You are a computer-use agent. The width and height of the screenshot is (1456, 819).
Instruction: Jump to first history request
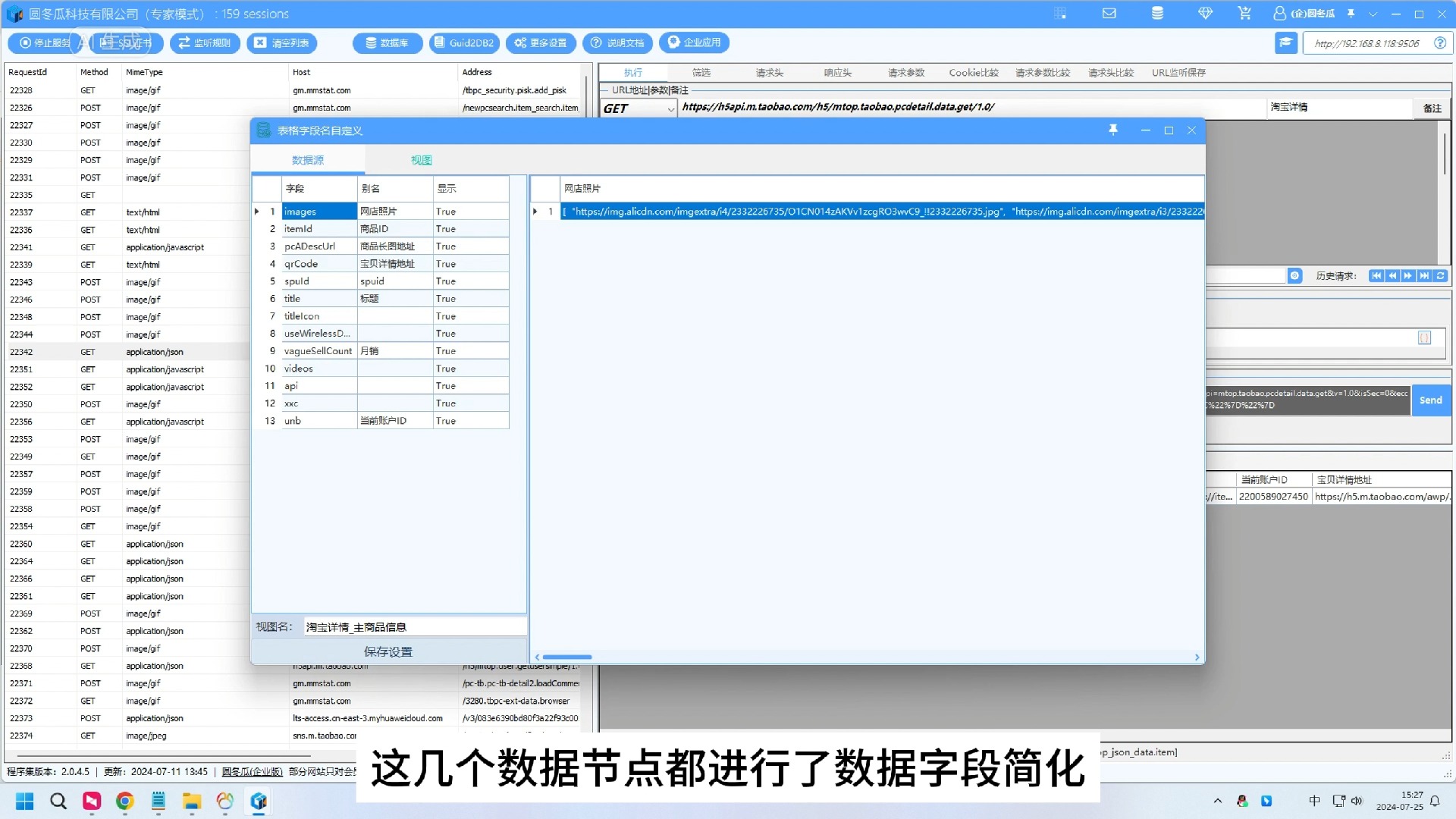point(1376,276)
